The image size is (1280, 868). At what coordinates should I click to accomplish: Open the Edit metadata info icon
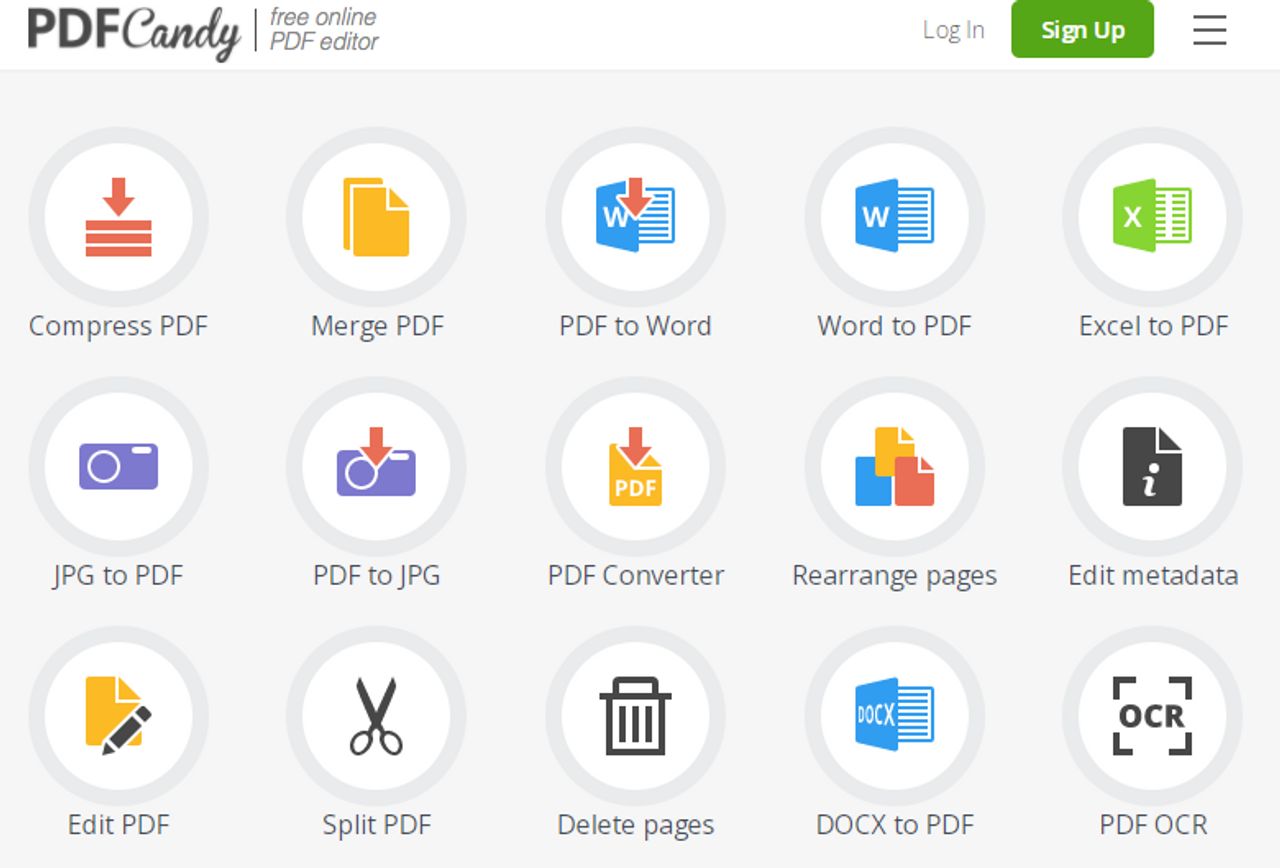(x=1152, y=466)
